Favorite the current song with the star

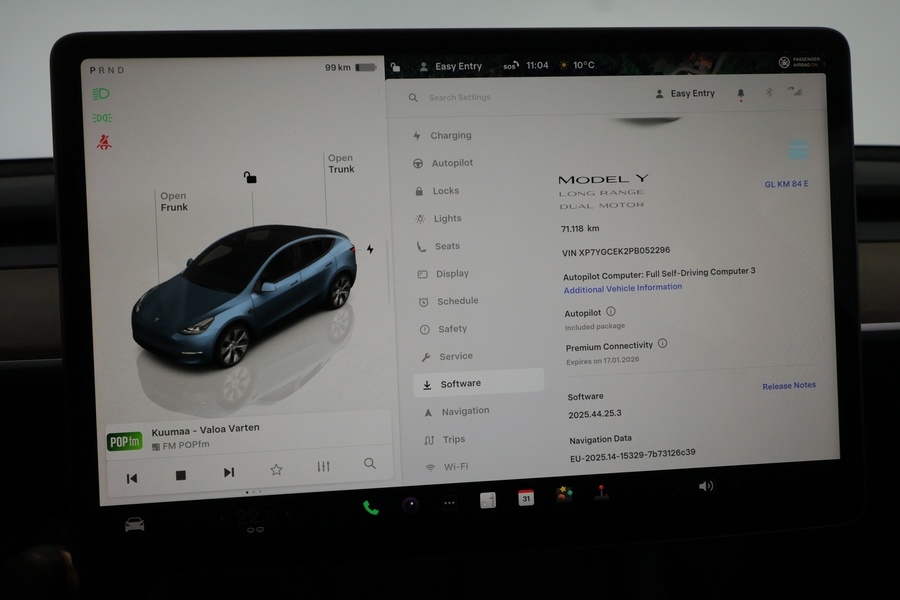[275, 468]
